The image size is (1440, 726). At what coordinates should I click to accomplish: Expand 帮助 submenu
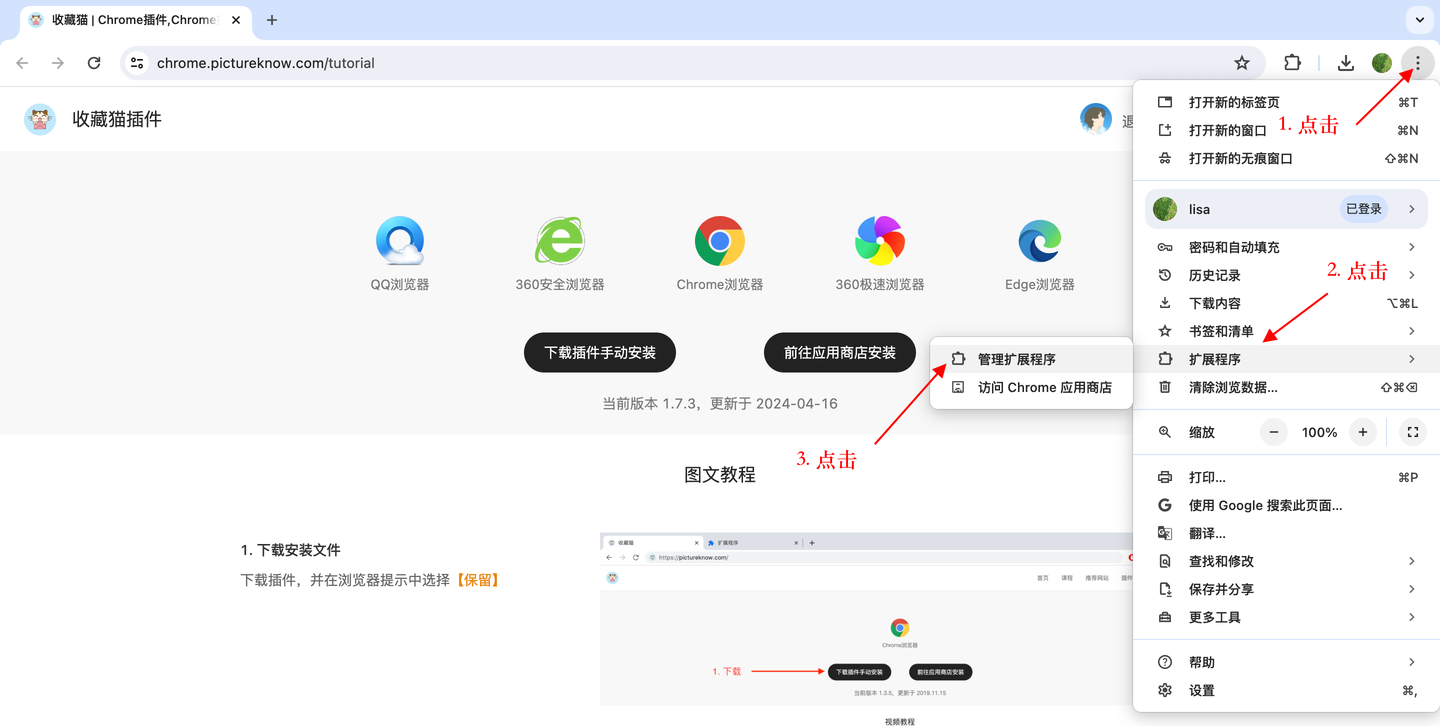[1287, 662]
